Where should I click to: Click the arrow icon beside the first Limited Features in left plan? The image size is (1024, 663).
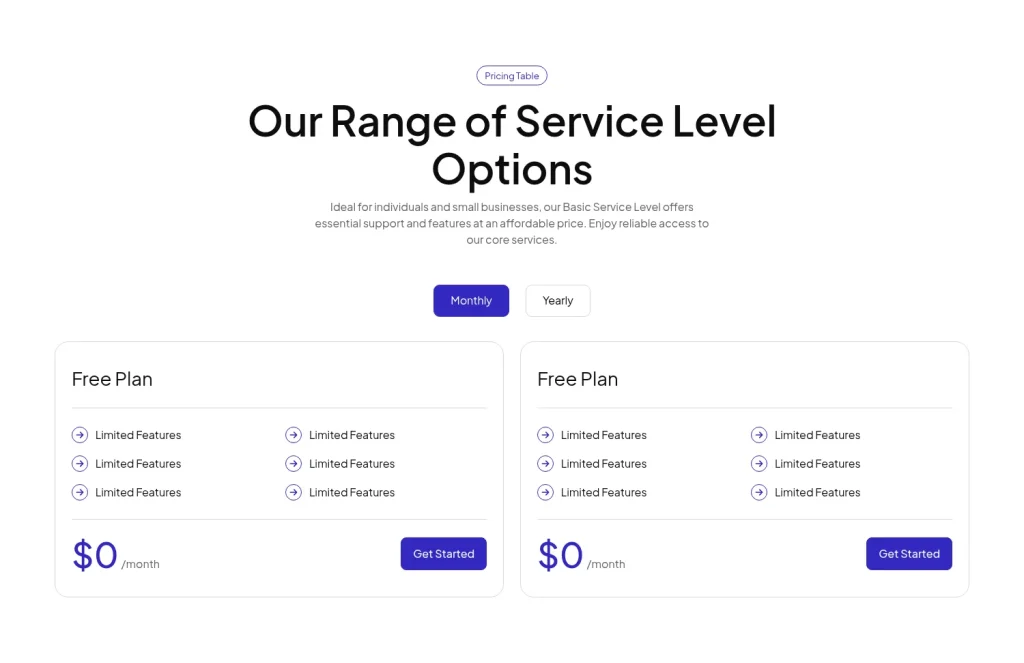click(x=80, y=435)
